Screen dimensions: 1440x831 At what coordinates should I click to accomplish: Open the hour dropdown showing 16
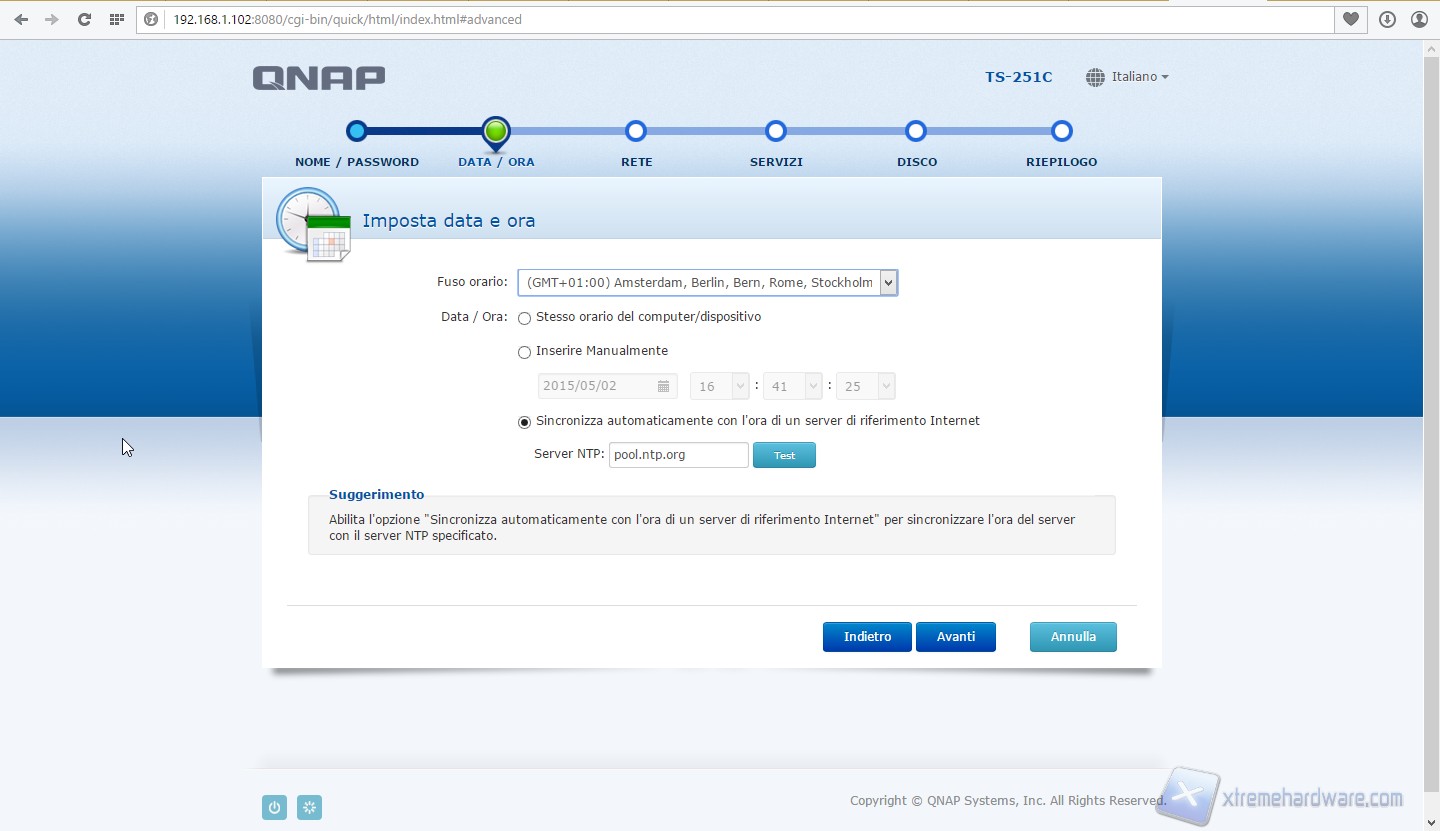(x=719, y=386)
